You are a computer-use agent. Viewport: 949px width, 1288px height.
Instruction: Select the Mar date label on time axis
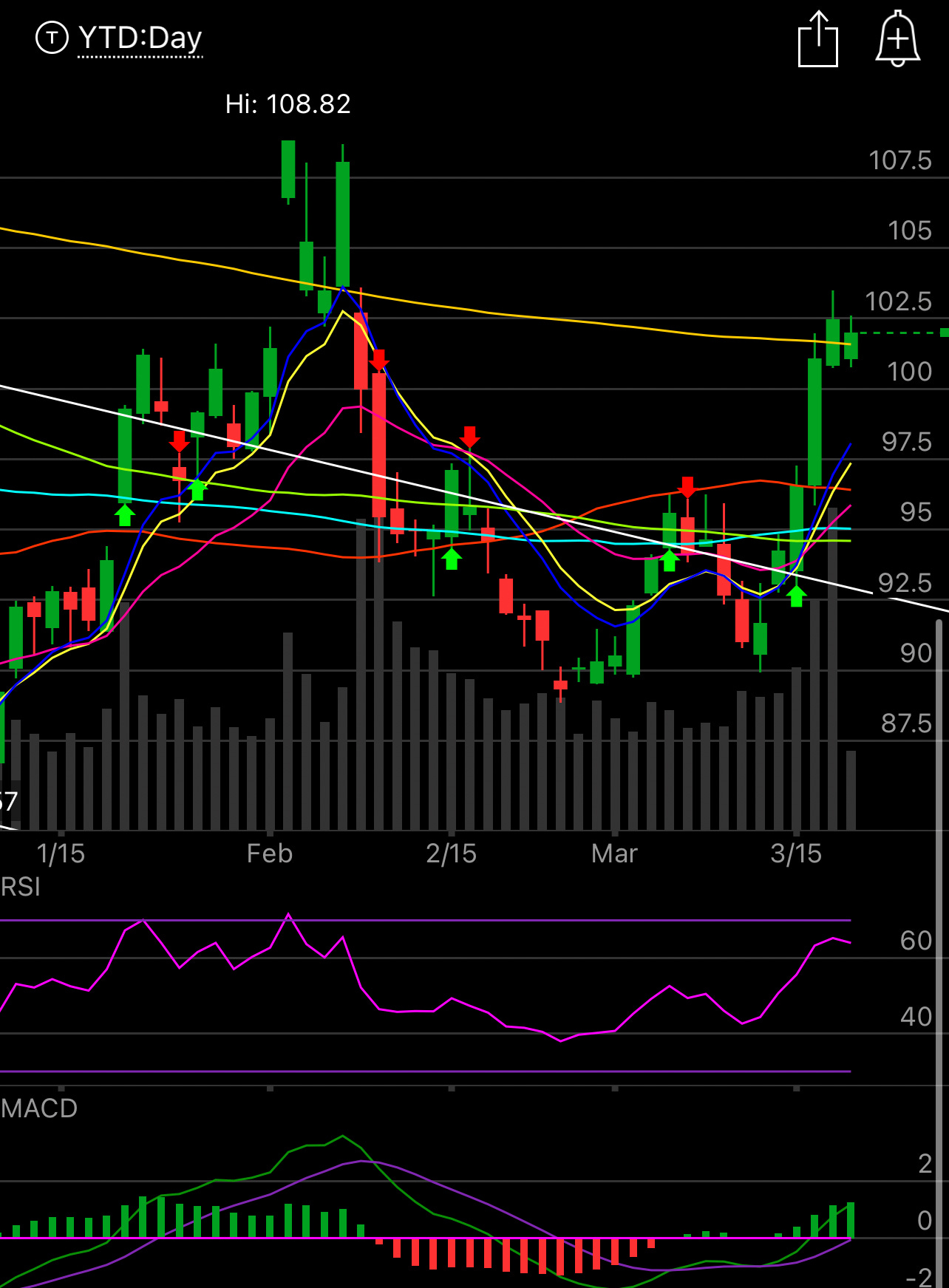pyautogui.click(x=614, y=854)
